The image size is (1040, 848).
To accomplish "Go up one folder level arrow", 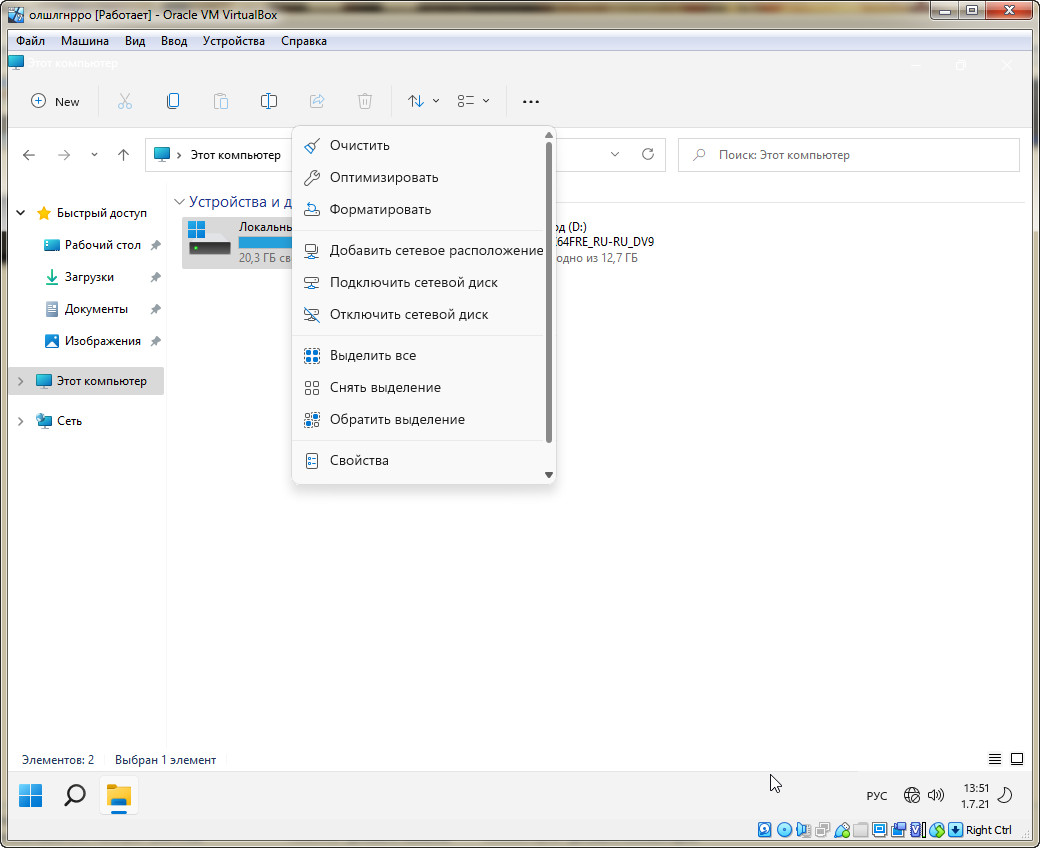I will 123,155.
